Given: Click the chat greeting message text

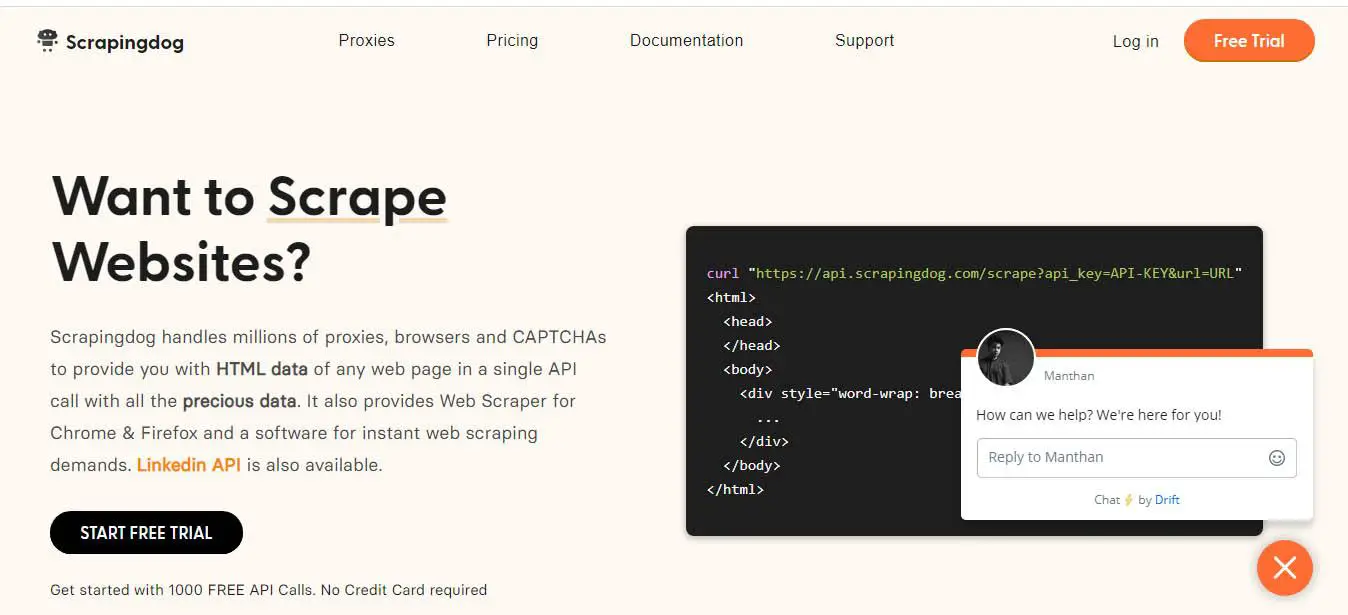Looking at the screenshot, I should [x=1098, y=415].
